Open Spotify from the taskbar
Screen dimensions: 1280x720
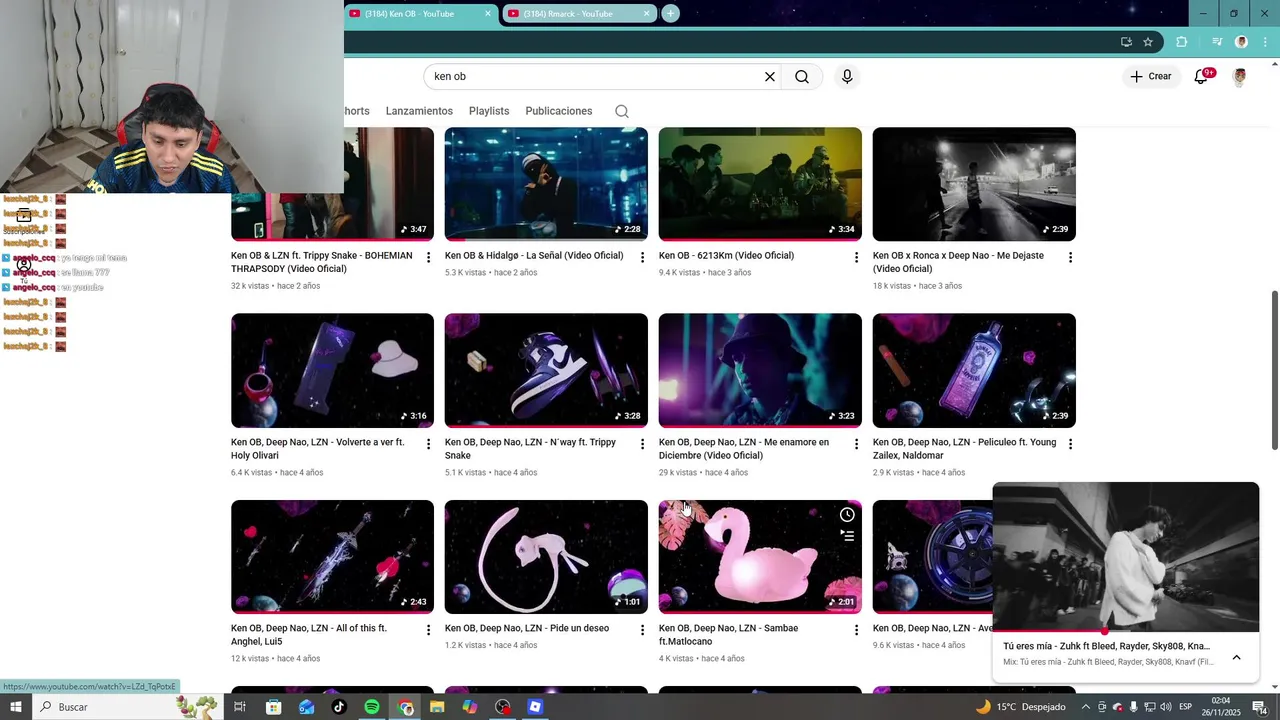pyautogui.click(x=372, y=707)
